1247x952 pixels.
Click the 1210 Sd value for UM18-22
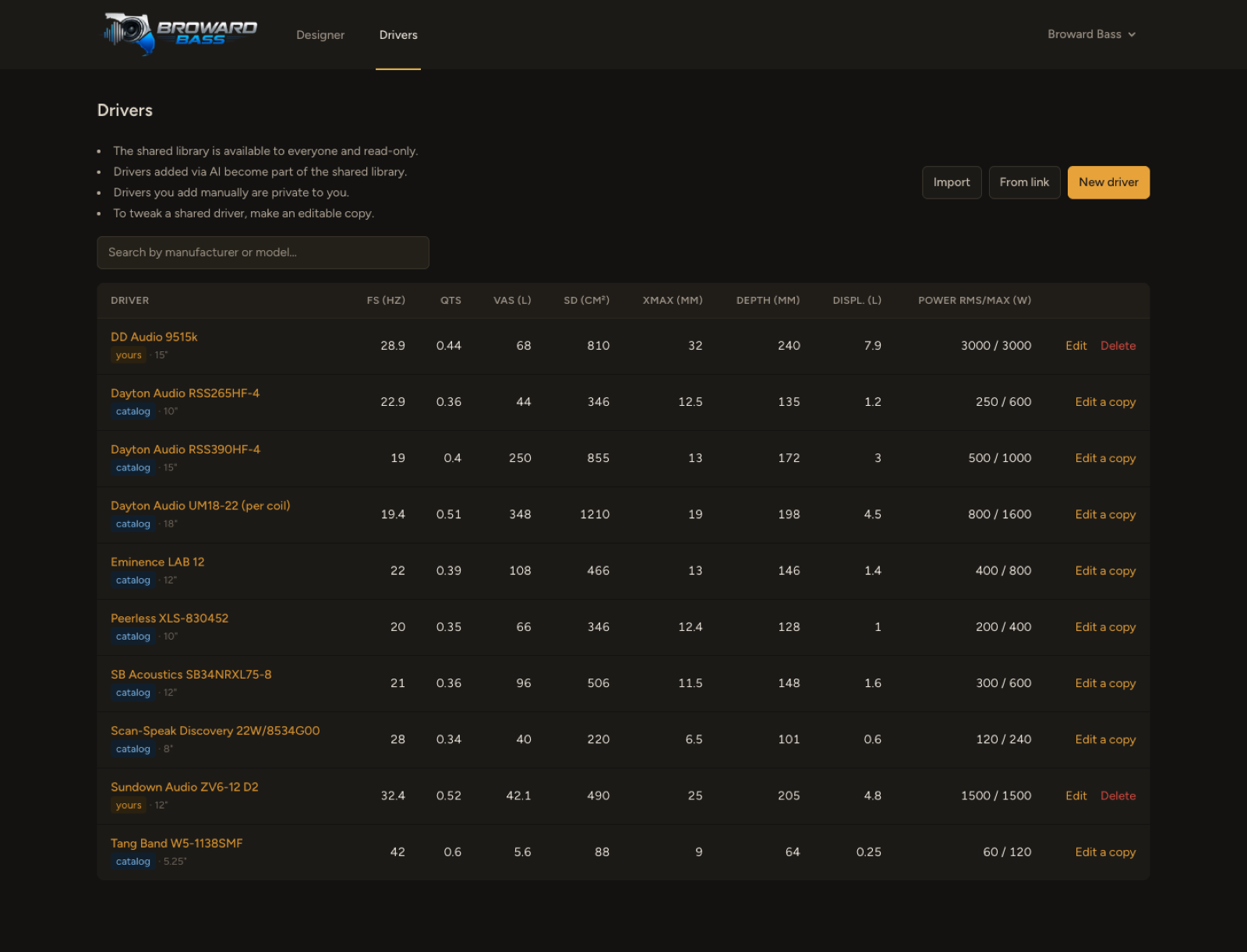[x=595, y=514]
